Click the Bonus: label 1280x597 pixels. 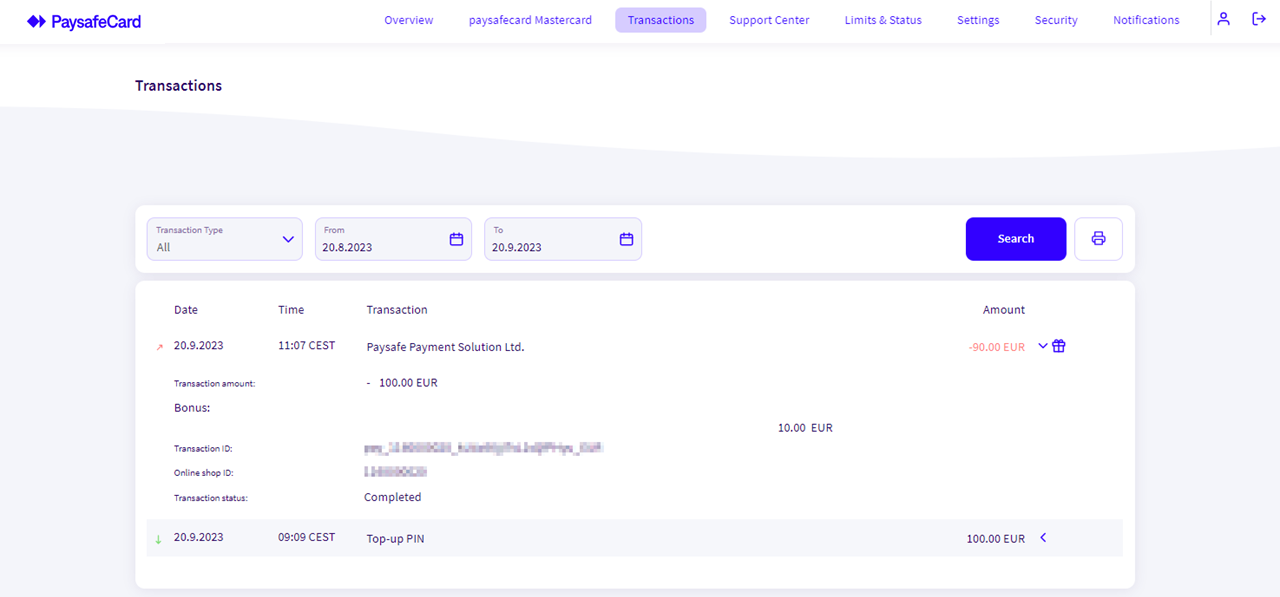click(x=192, y=408)
